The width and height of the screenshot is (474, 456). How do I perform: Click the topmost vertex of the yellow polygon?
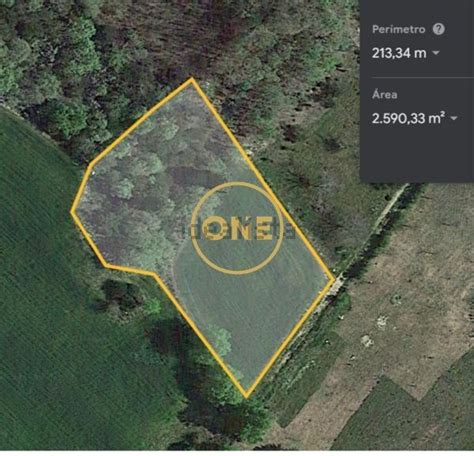192,79
